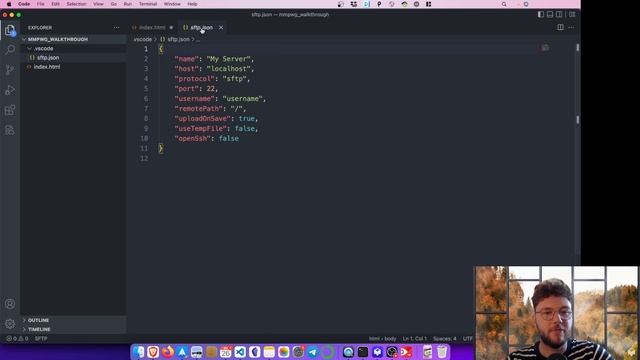Open Terminal from the dock
This screenshot has height=360, width=640.
tap(363, 352)
